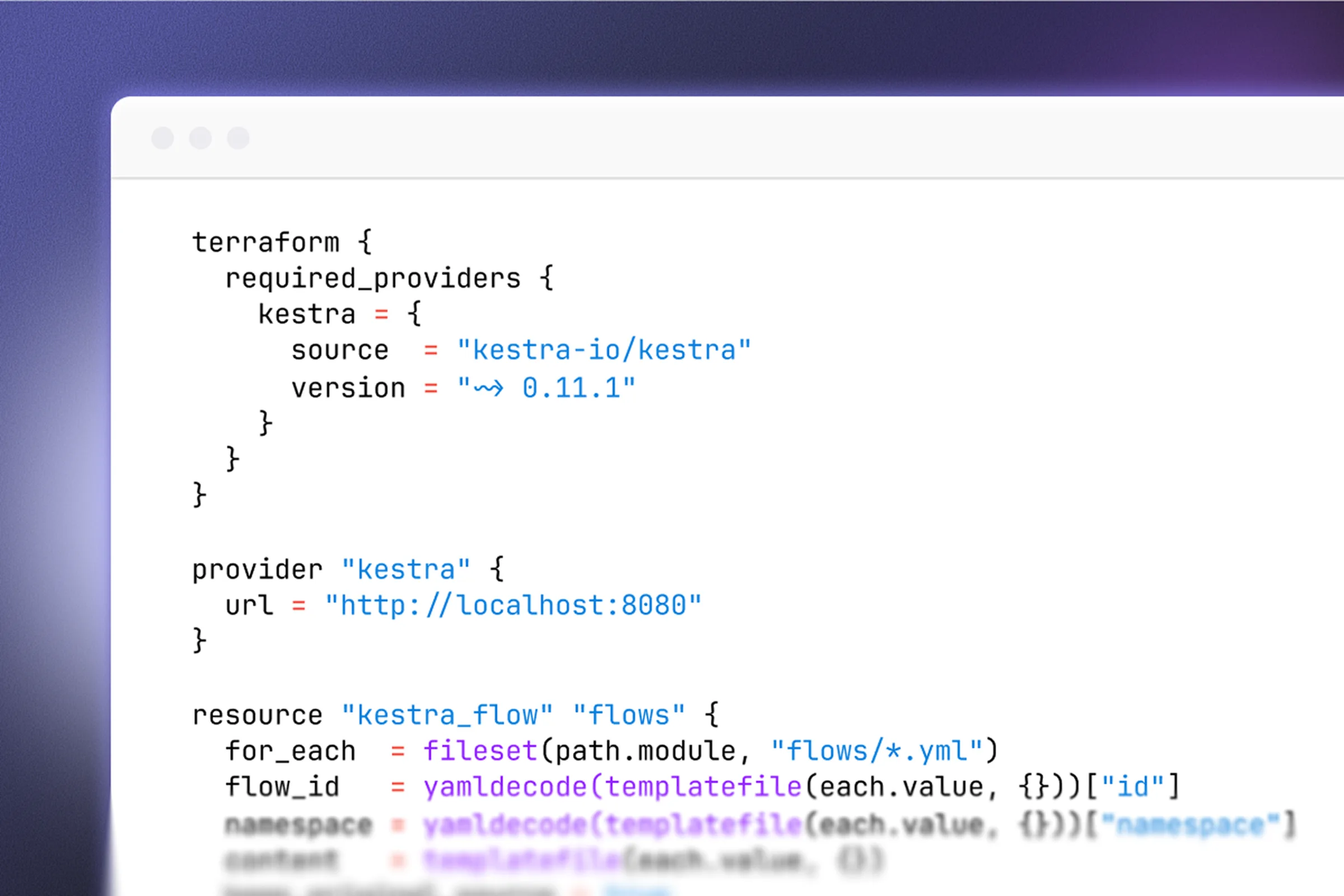Click the "~> 0.11.1" version string
The image size is (1344, 896).
coord(547,388)
